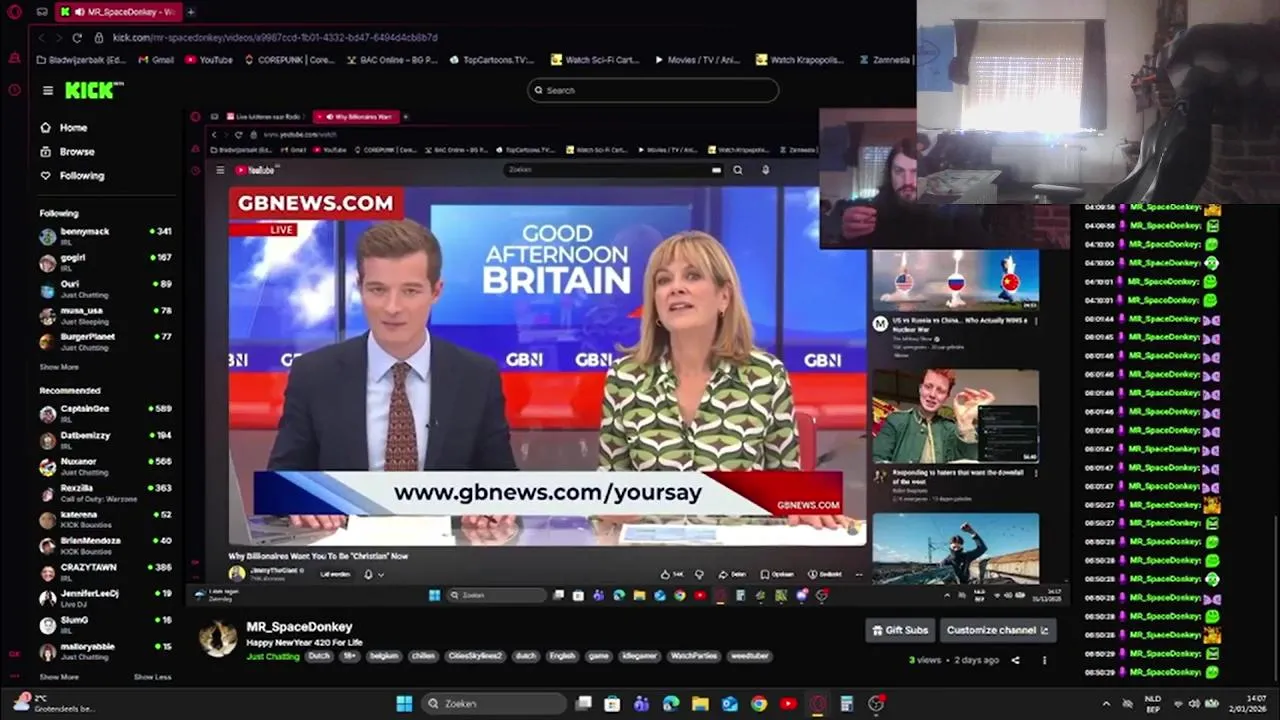Open Opera GX from taskbar

[818, 704]
